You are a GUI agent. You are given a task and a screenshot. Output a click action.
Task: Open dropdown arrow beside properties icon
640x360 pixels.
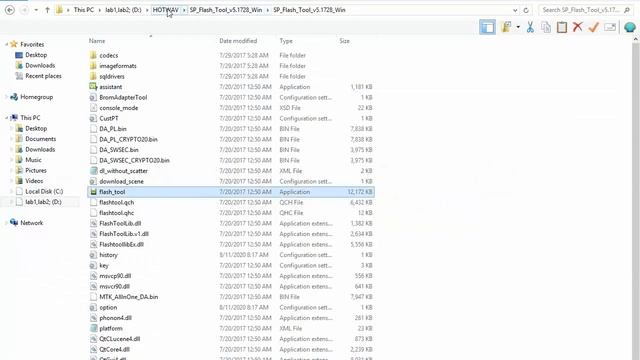click(x=518, y=27)
